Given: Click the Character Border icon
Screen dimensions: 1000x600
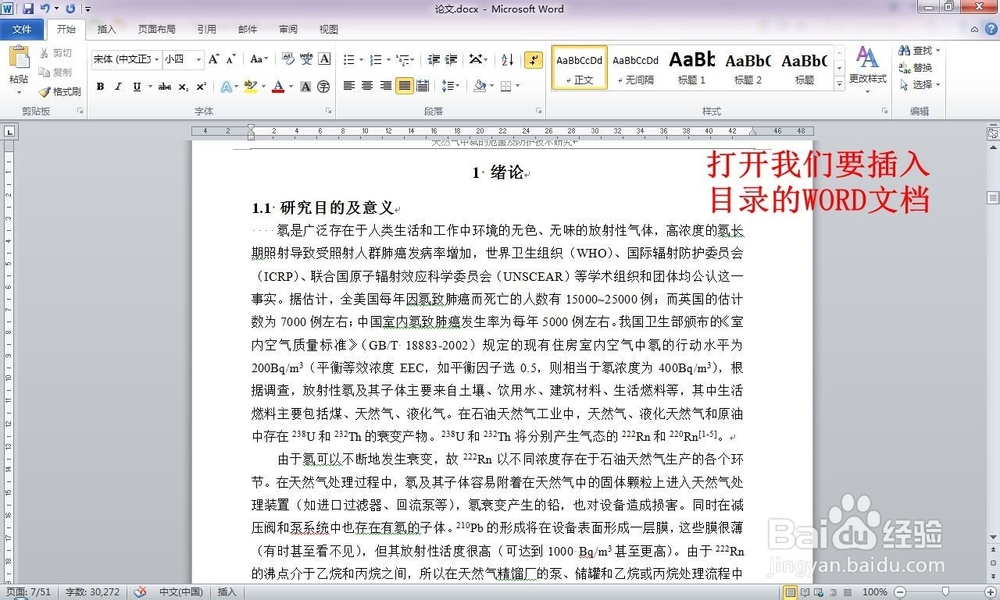Looking at the screenshot, I should [x=325, y=59].
